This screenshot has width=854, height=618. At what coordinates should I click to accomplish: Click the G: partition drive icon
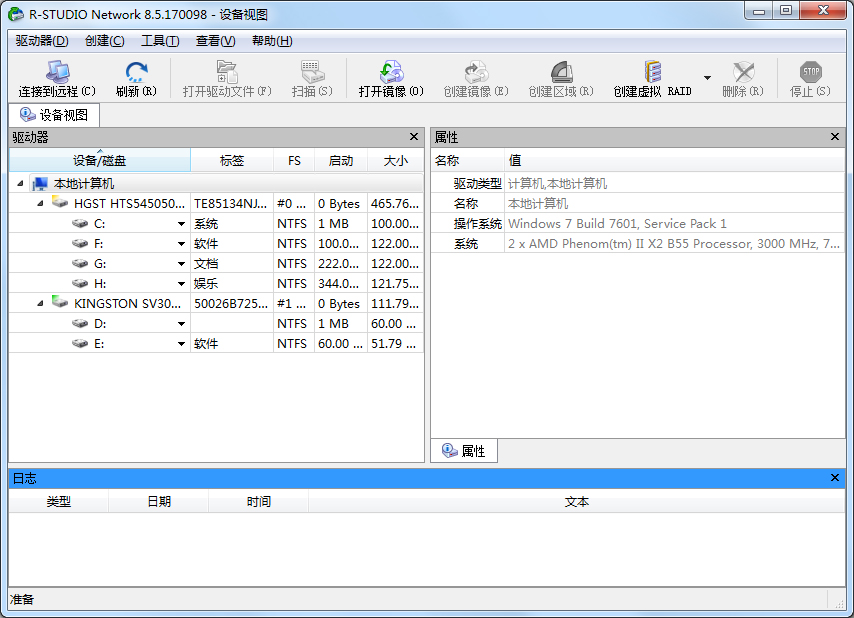(80, 264)
